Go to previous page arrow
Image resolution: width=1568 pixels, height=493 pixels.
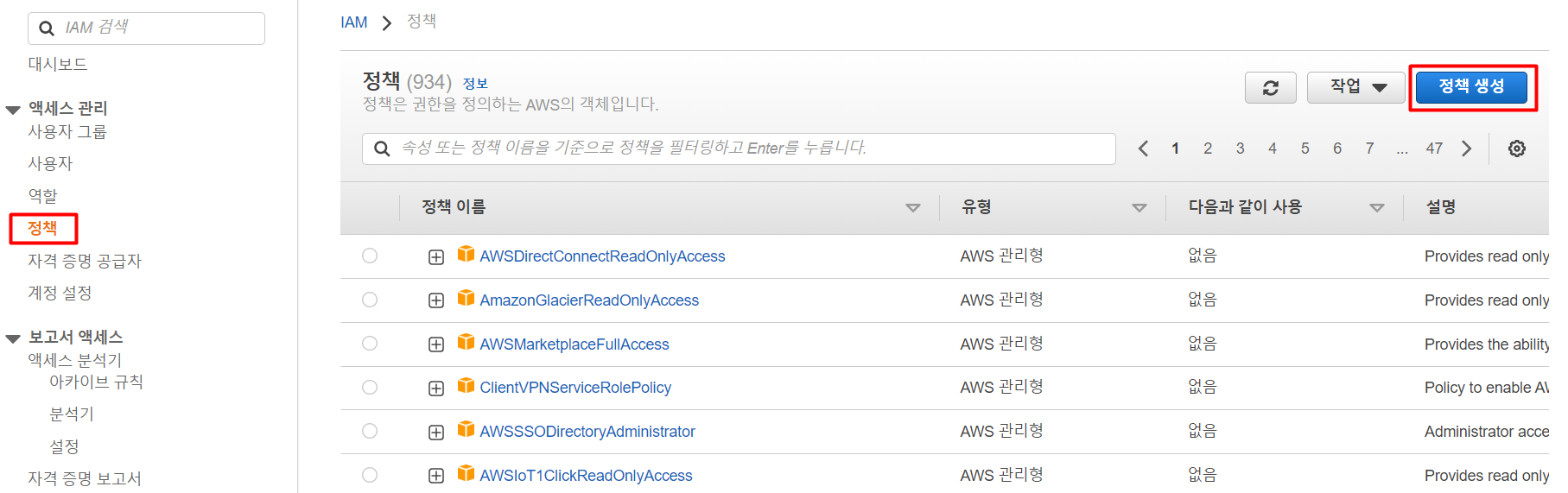click(1143, 149)
